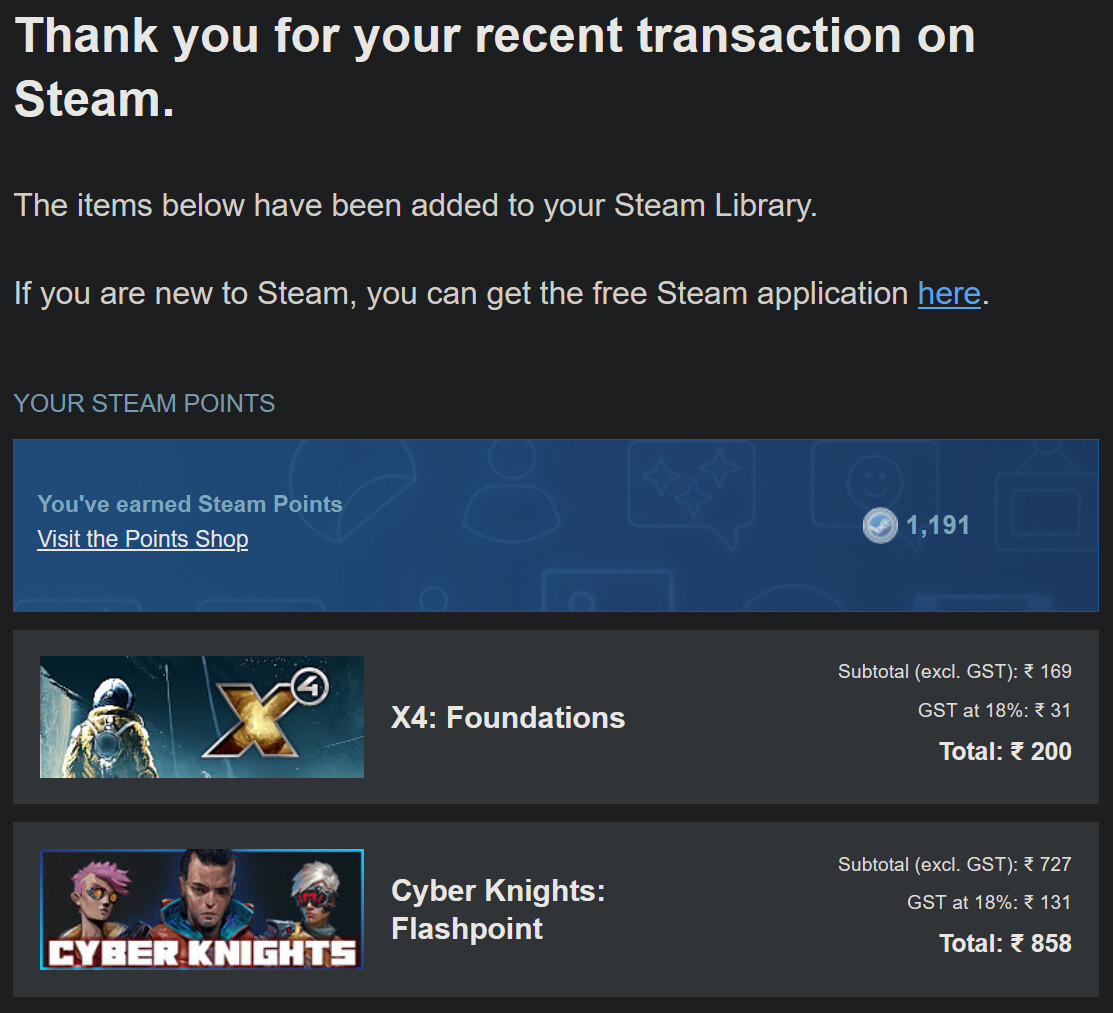Image resolution: width=1113 pixels, height=1013 pixels.
Task: Click the YOUR STEAM POINTS section header
Action: coord(144,404)
